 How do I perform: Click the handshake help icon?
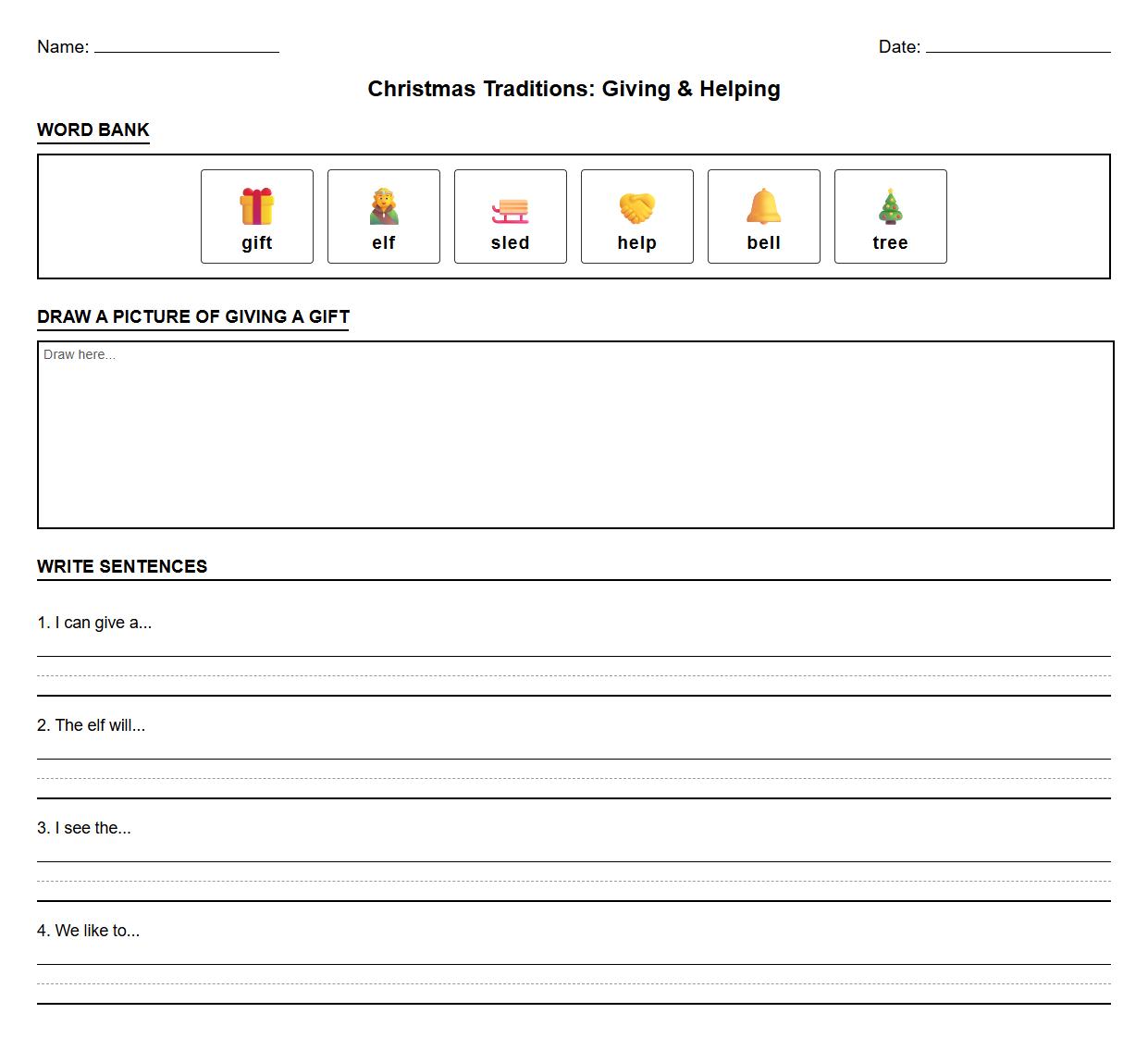coord(636,205)
